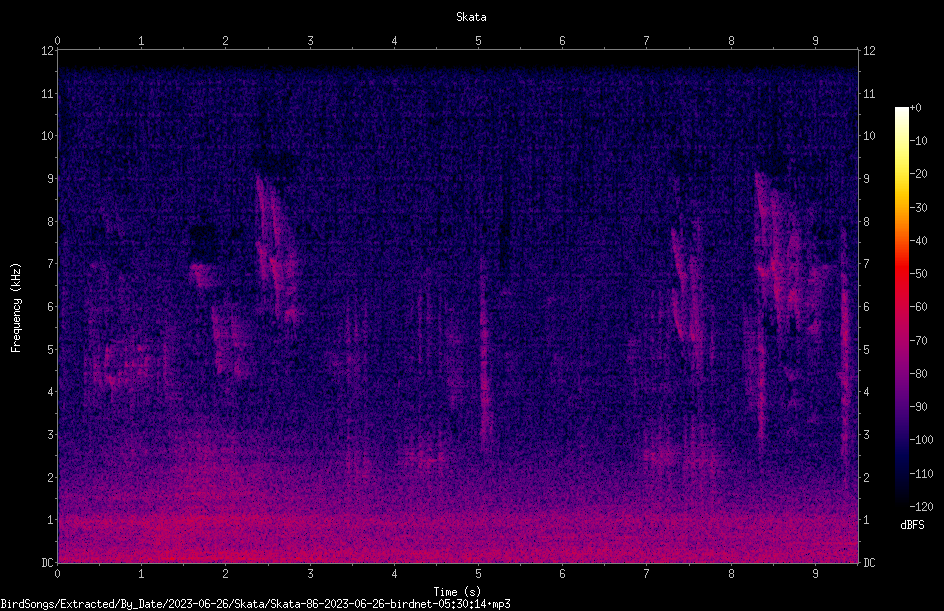Screen dimensions: 944x611
Task: Click the -90 label on the color scale
Action: [919, 407]
